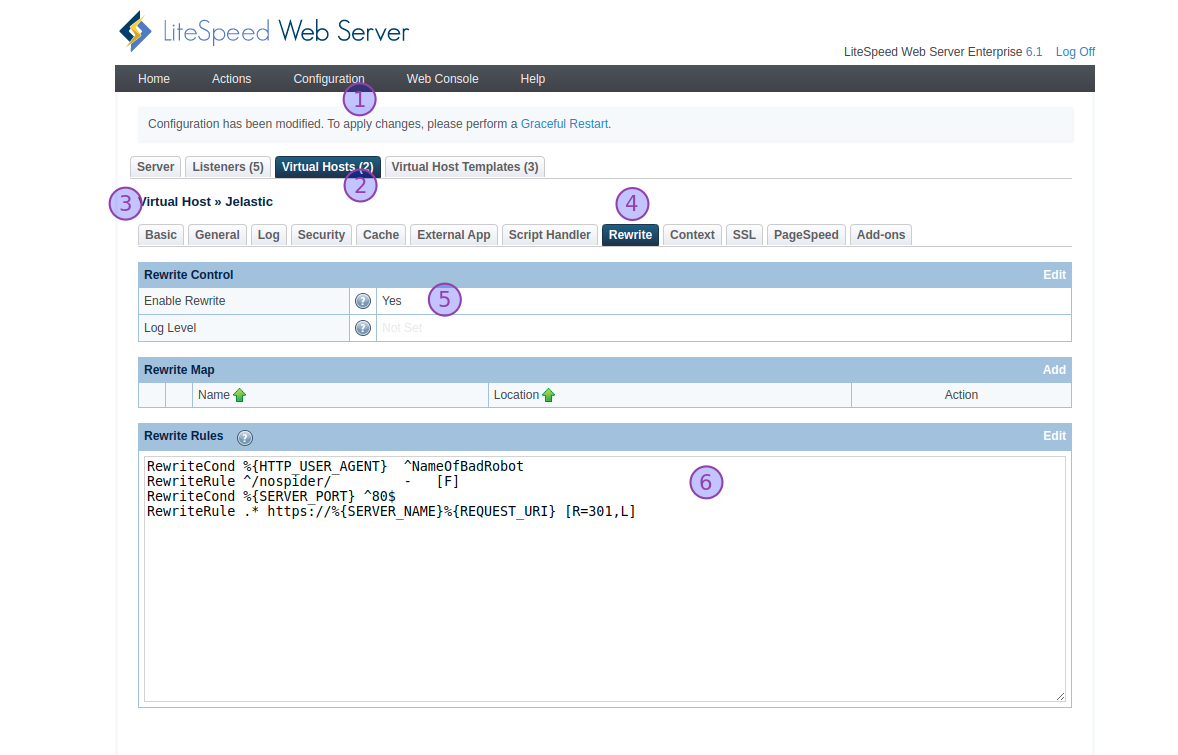This screenshot has width=1178, height=755.
Task: Edit the Rewrite Control section
Action: pyautogui.click(x=1054, y=275)
